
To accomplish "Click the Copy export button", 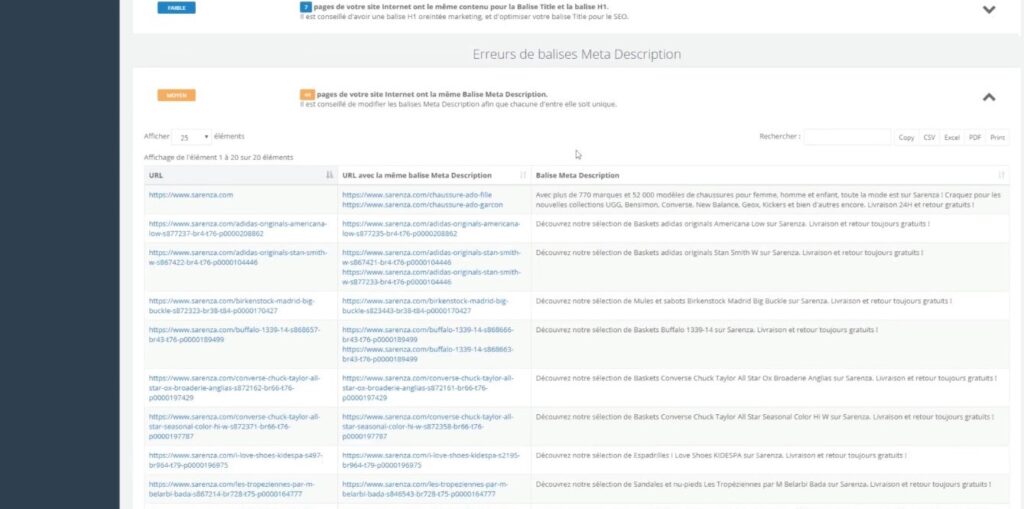I will pos(906,138).
